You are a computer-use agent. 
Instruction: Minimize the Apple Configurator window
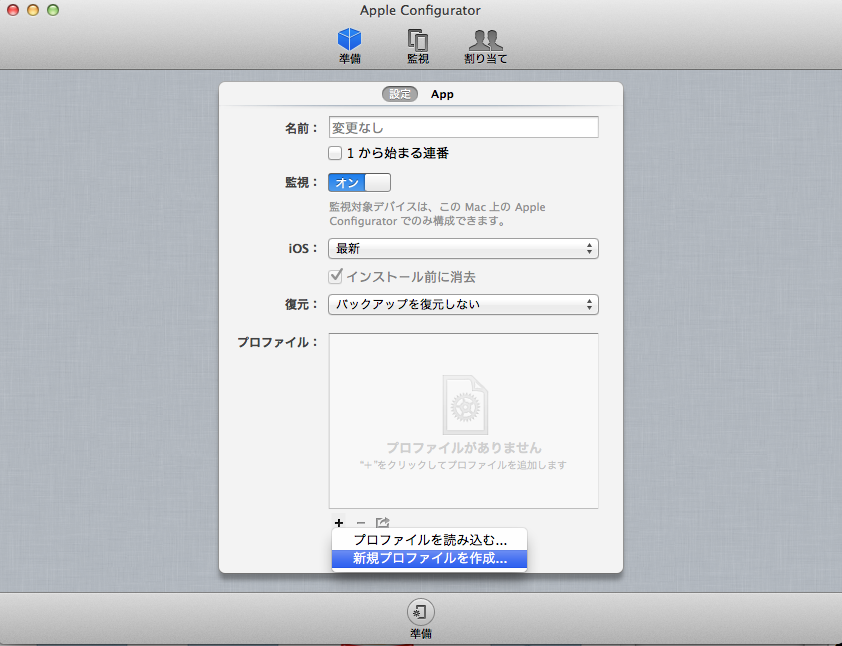33,10
